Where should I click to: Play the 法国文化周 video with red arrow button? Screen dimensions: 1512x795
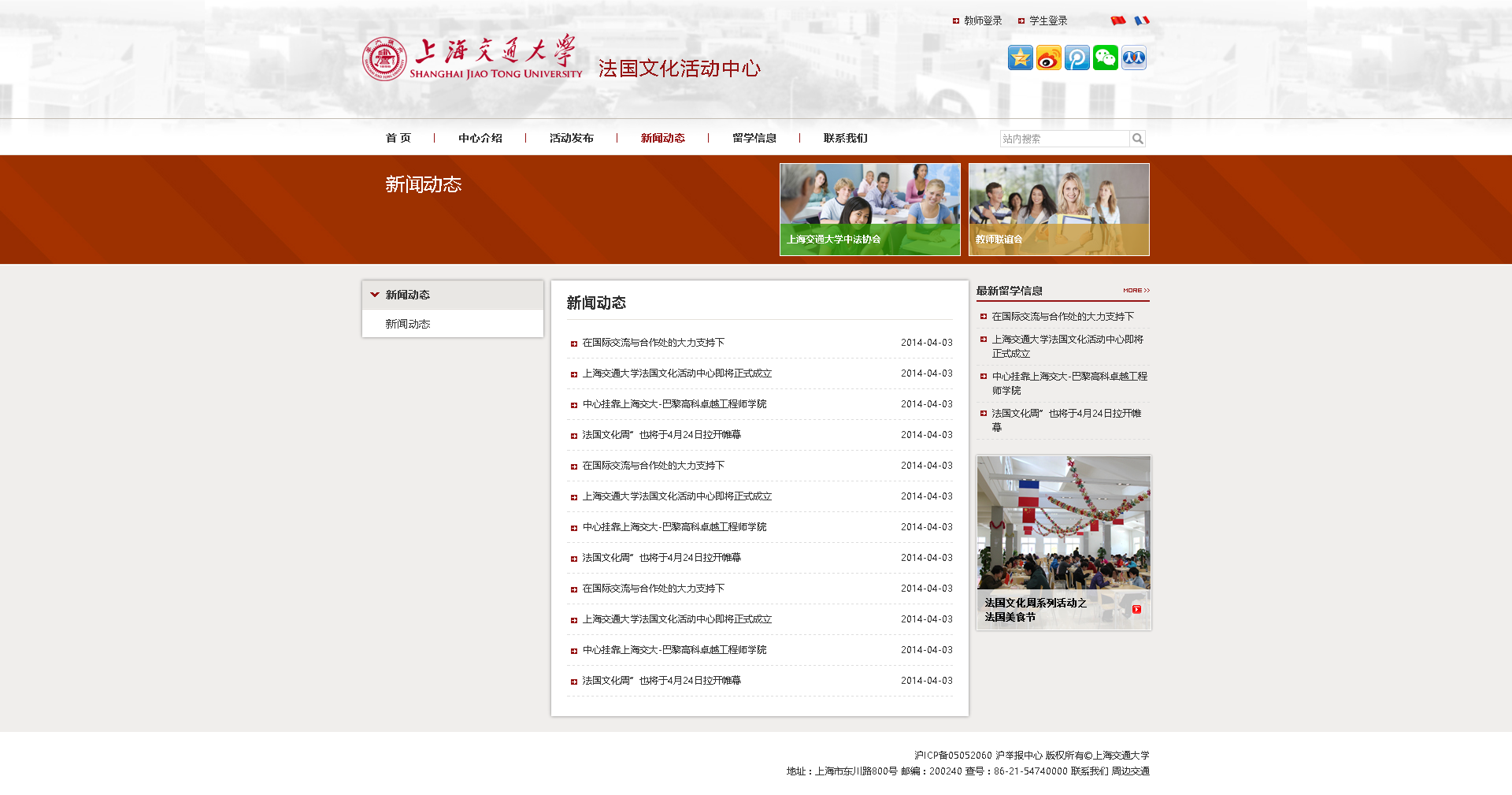tap(1136, 609)
